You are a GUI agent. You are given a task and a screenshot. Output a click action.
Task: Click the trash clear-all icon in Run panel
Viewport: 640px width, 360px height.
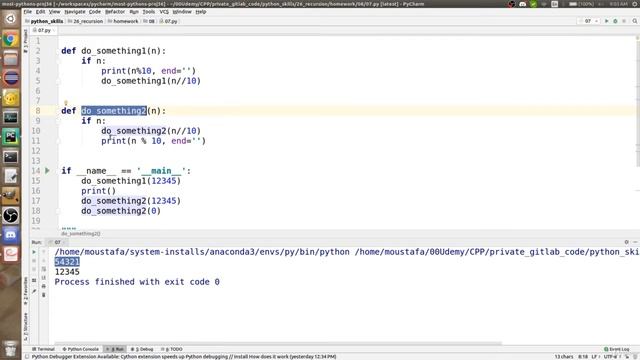44,295
